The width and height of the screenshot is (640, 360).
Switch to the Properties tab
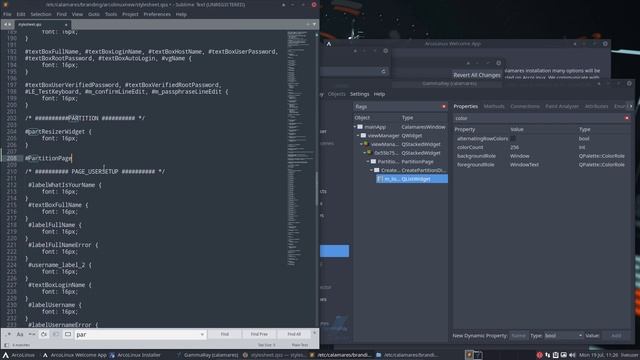click(x=465, y=106)
